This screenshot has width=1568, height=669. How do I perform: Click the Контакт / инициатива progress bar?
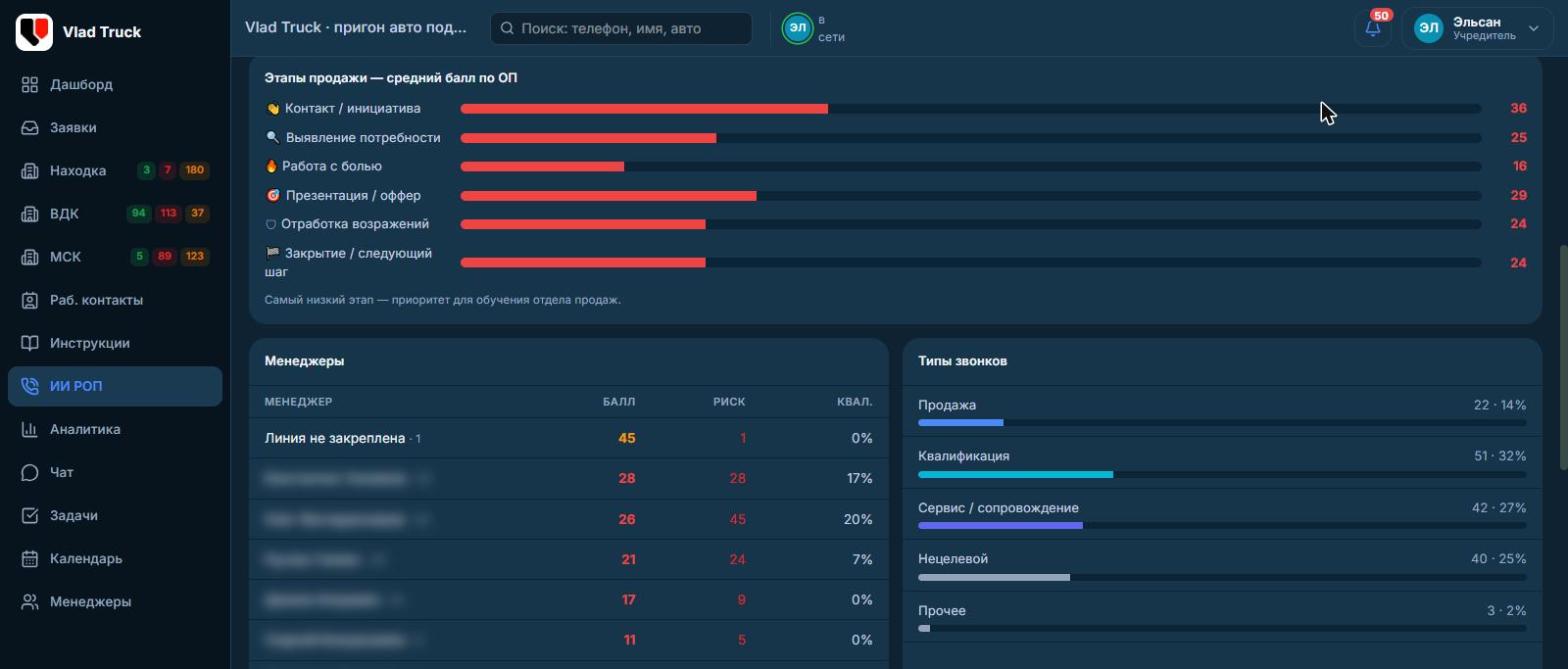970,108
